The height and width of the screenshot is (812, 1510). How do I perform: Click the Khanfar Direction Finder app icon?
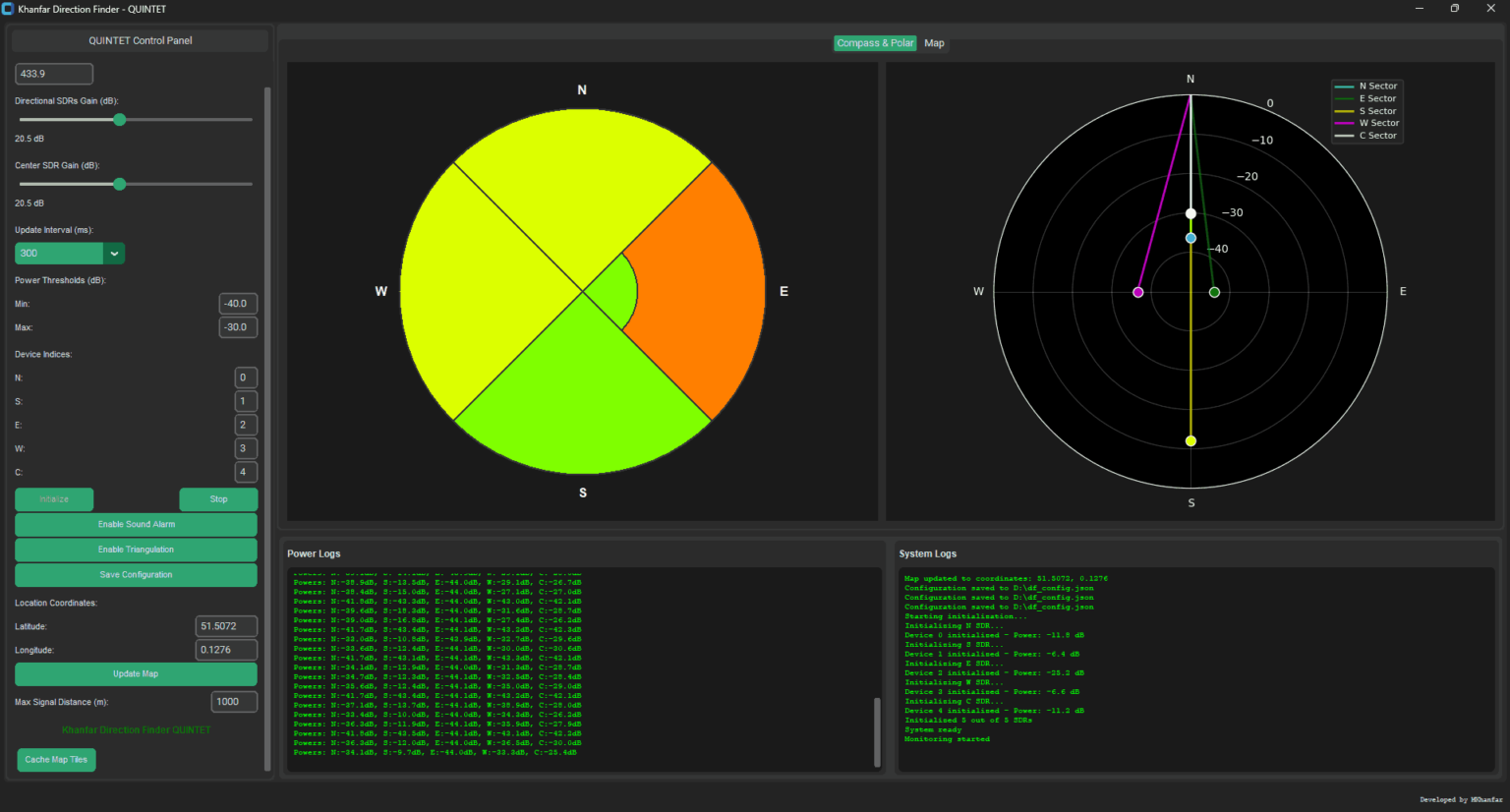pos(8,9)
